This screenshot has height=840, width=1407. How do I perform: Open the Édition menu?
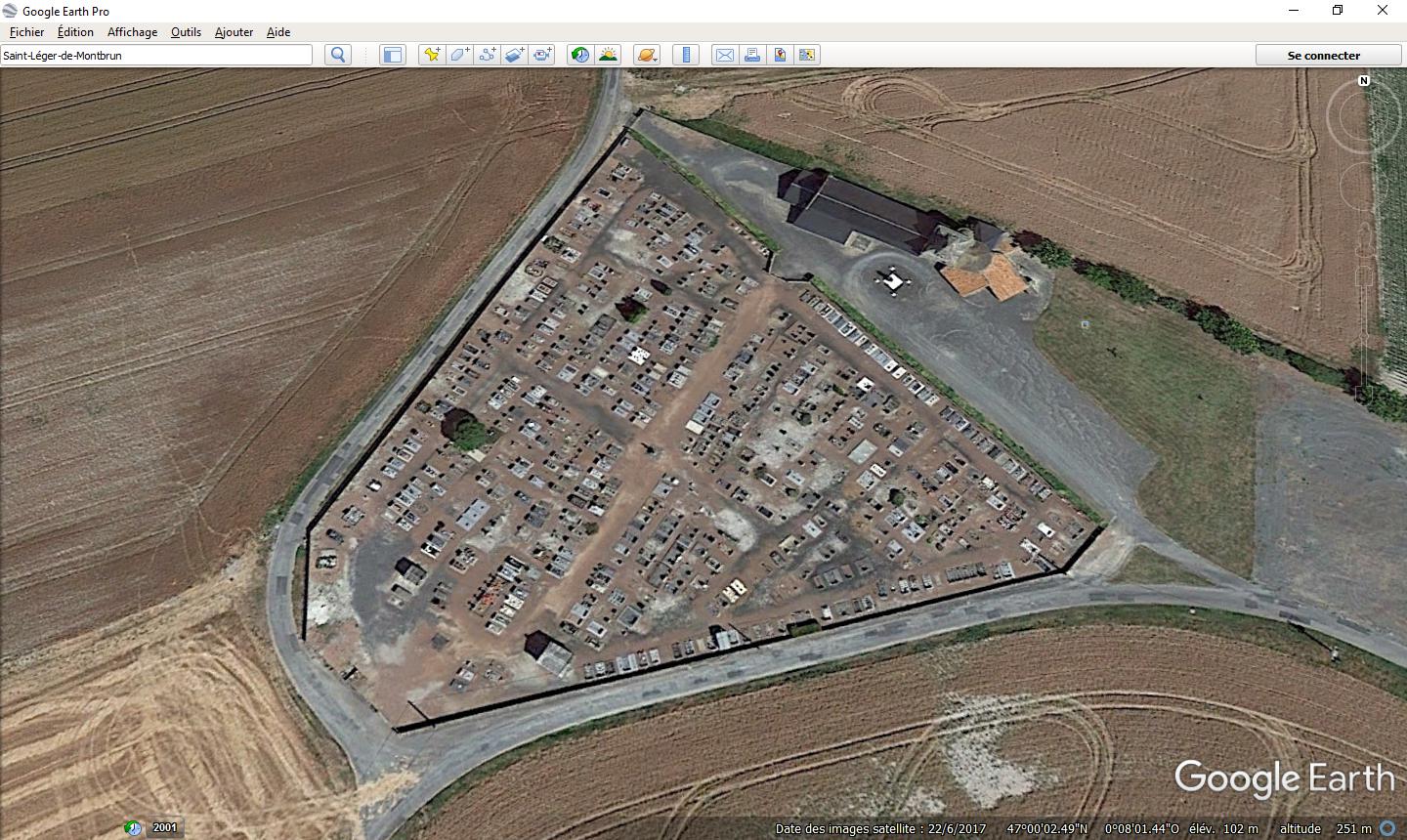click(75, 32)
